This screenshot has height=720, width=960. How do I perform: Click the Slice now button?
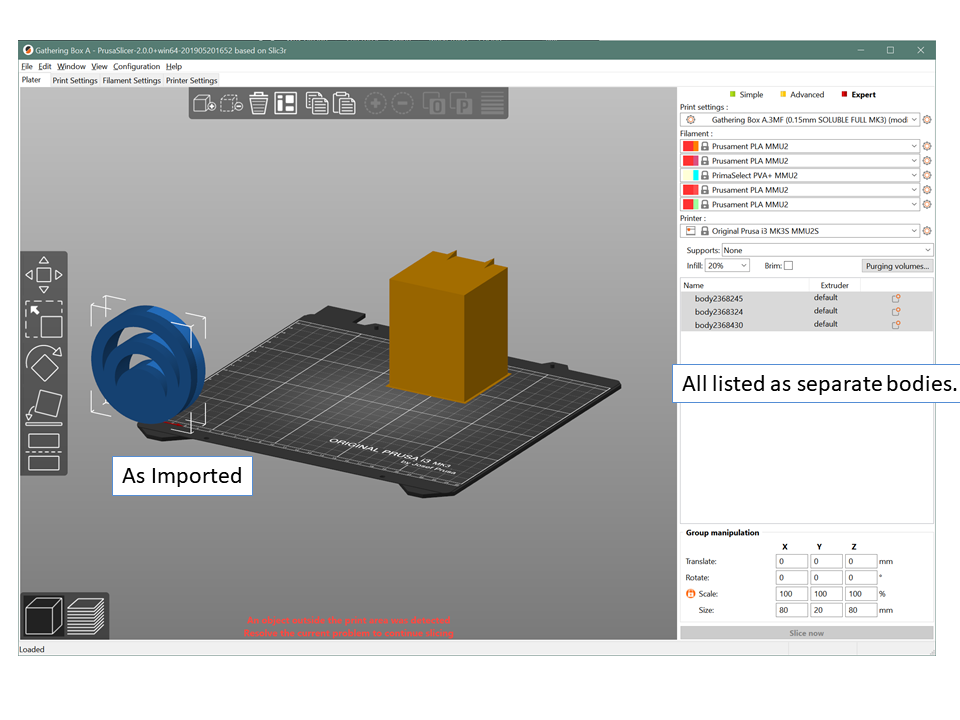(806, 633)
